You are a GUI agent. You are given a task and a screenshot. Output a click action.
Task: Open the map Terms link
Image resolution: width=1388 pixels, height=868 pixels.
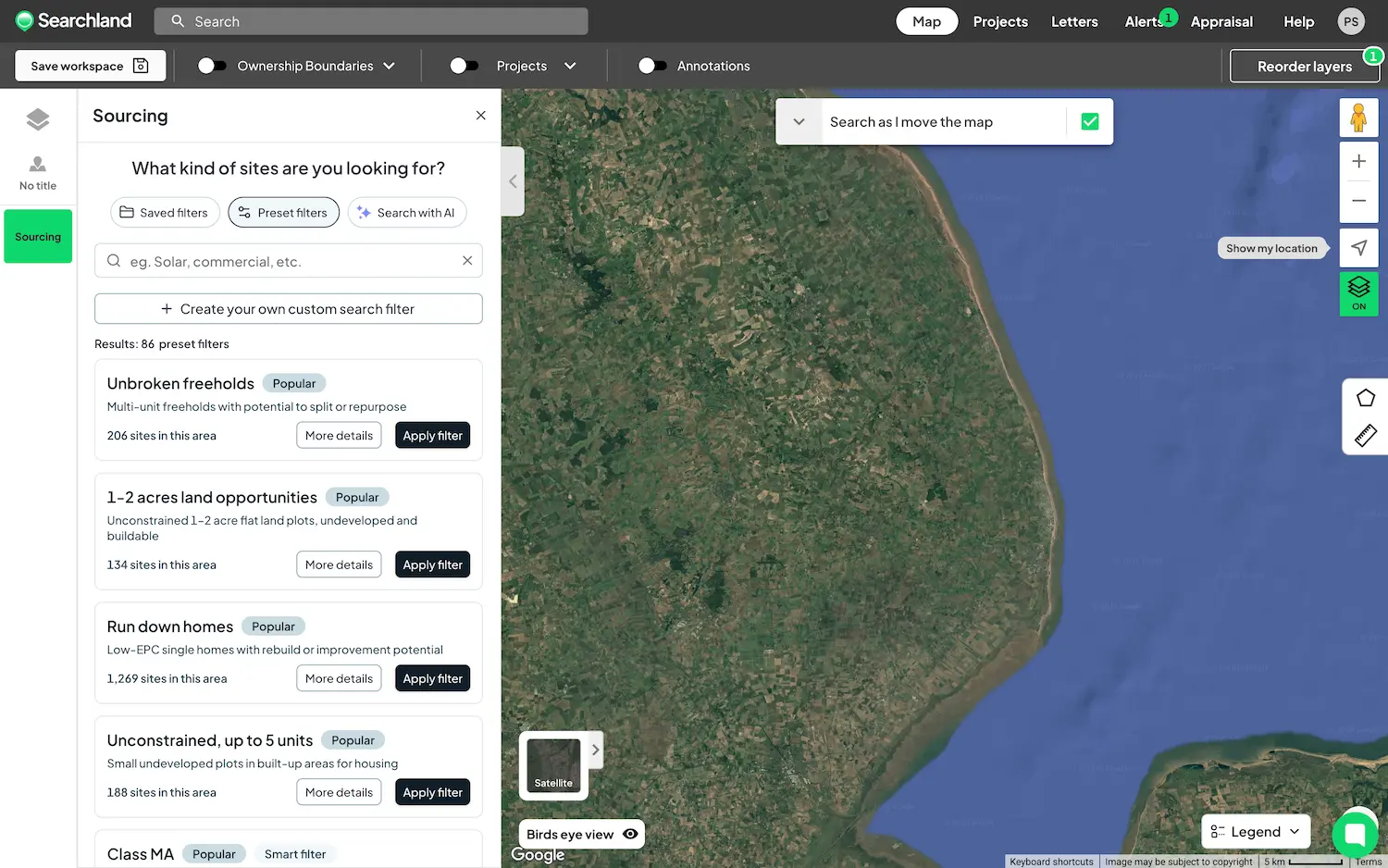(x=1368, y=862)
